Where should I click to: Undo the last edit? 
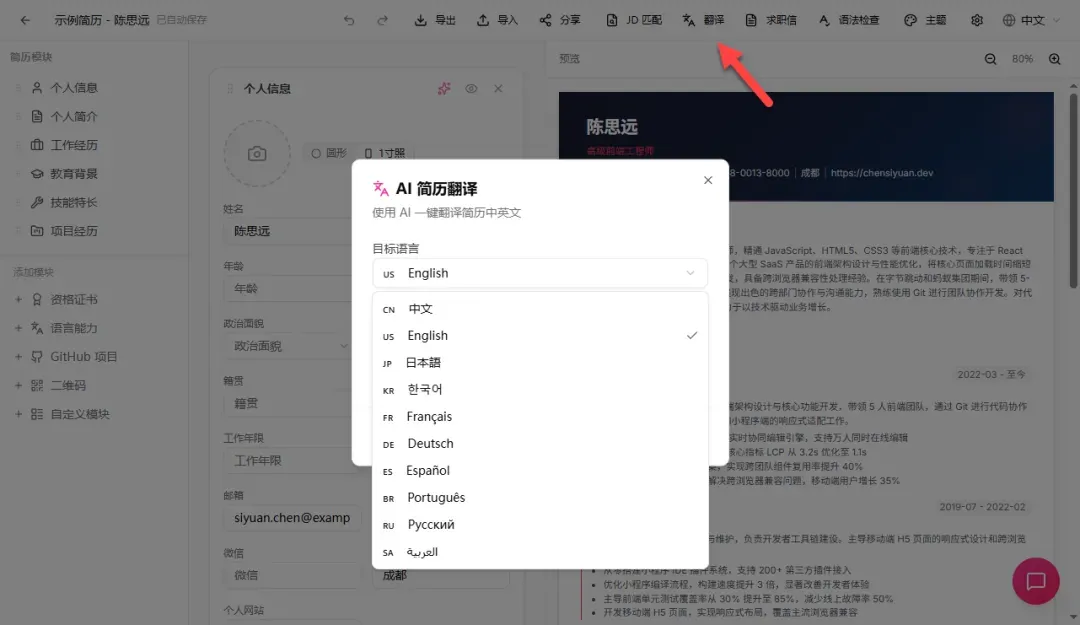[349, 20]
